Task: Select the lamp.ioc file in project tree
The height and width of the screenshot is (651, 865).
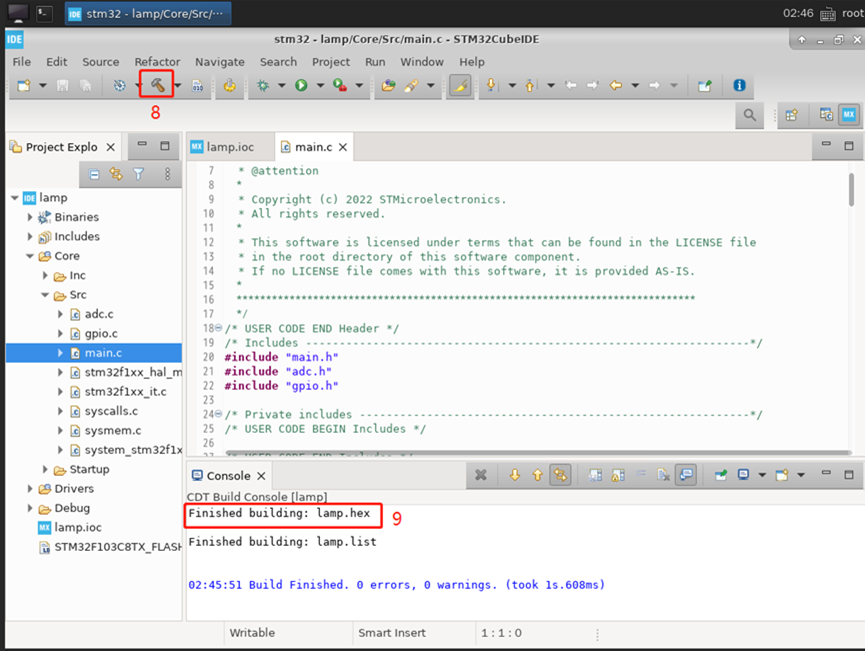Action: [x=78, y=527]
